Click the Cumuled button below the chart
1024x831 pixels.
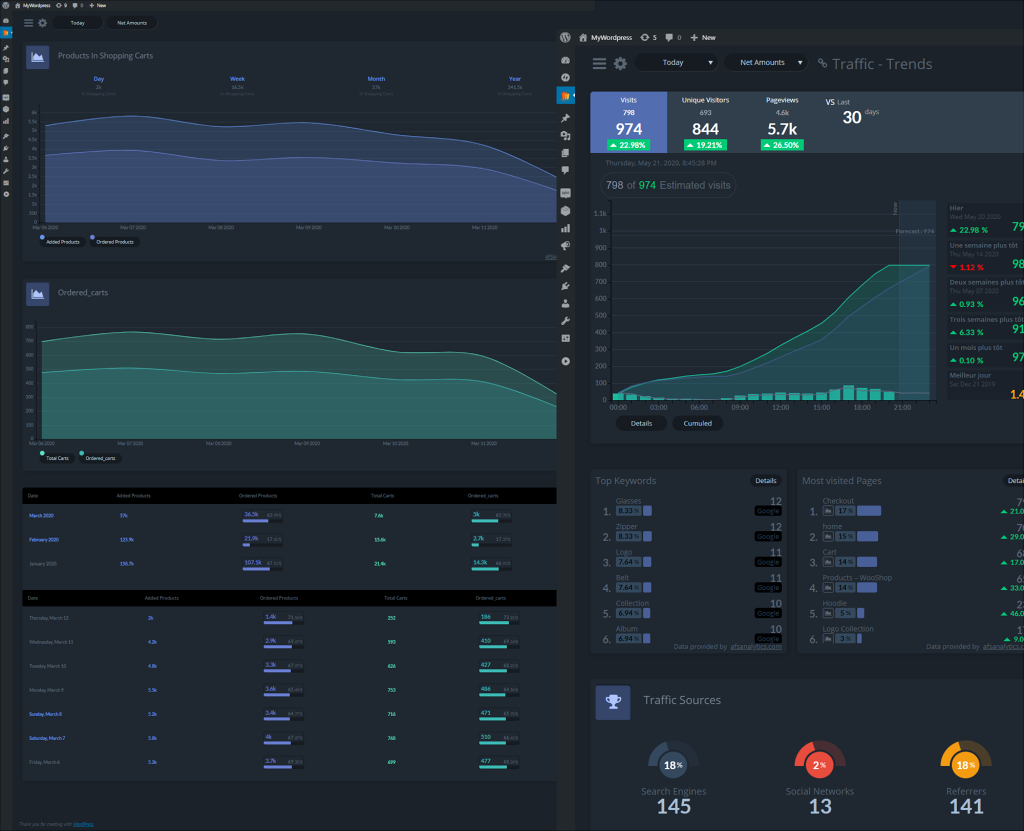698,423
